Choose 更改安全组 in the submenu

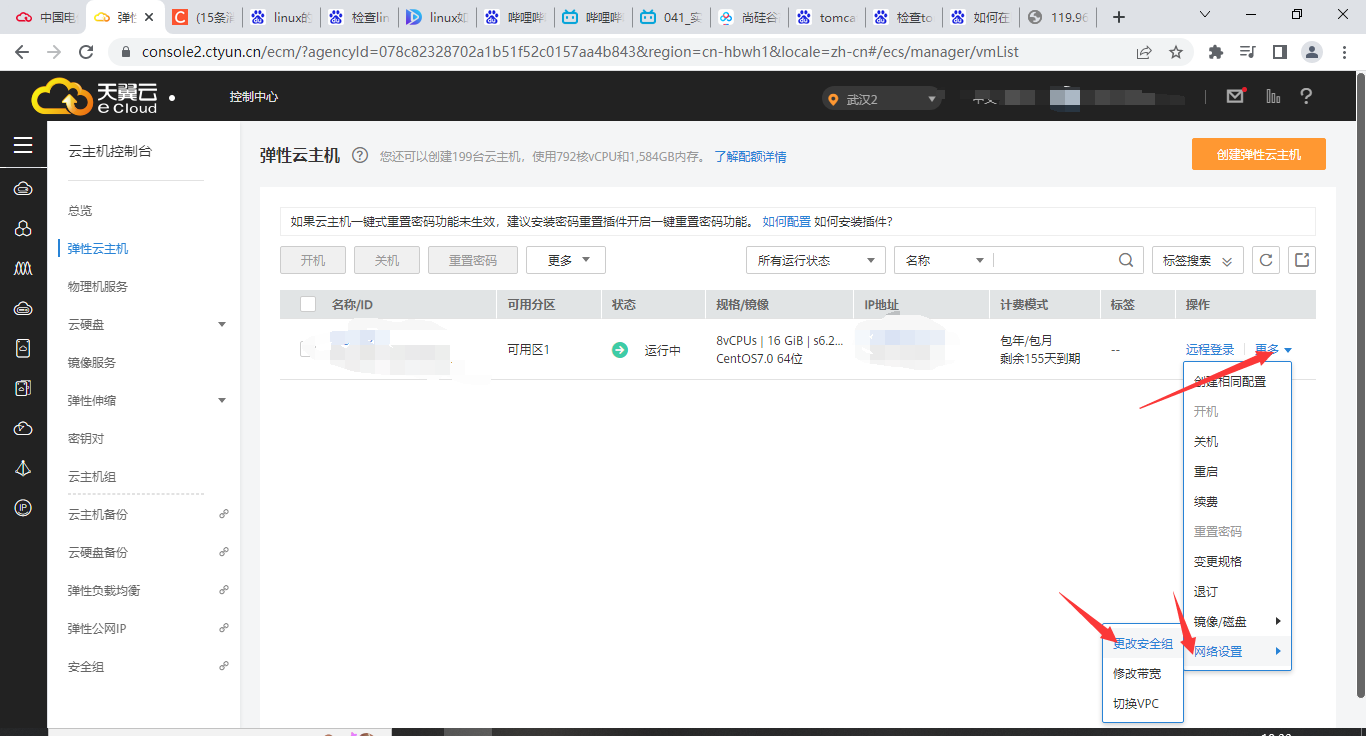pos(1143,644)
